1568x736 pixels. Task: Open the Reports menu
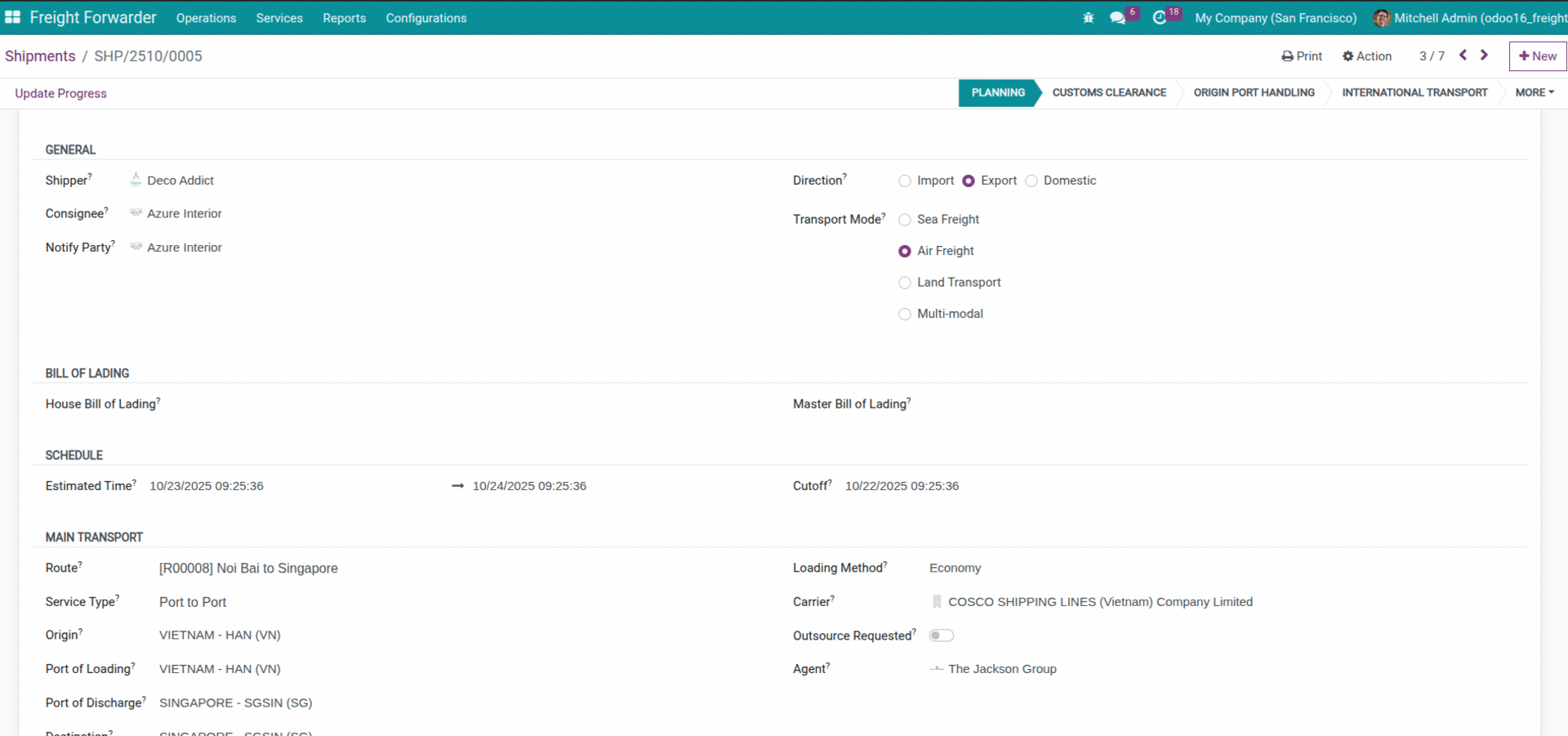[344, 17]
